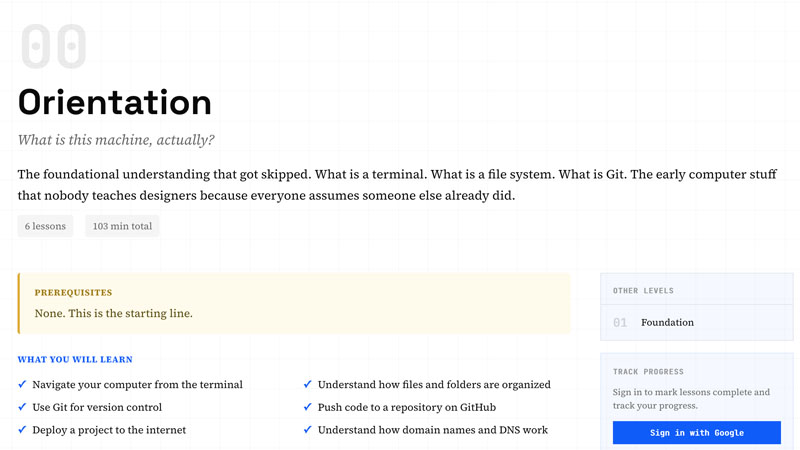Click the "Track Progress" panel header
Screen dimensions: 800x450
click(x=650, y=372)
